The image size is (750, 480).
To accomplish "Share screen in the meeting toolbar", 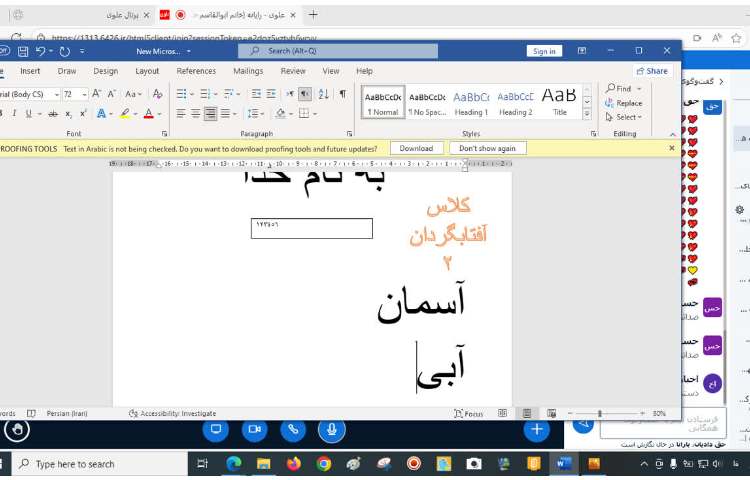I will pyautogui.click(x=216, y=429).
